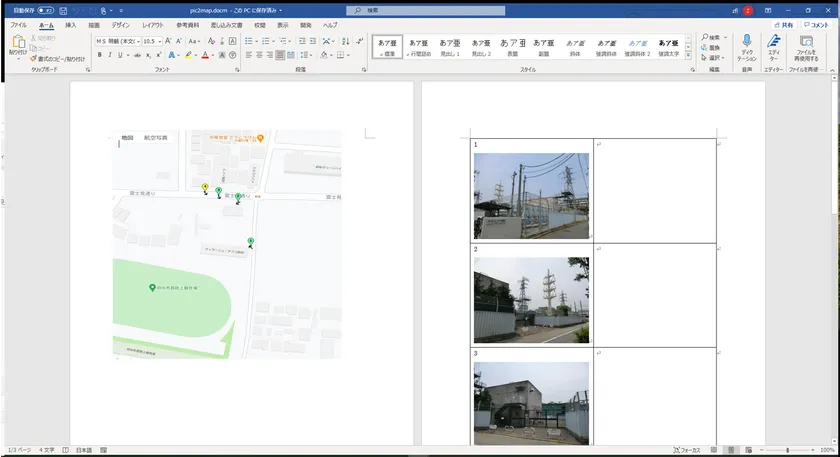Viewport: 840px width, 457px height.
Task: Expand the Styles gallery more arrow
Action: click(690, 55)
